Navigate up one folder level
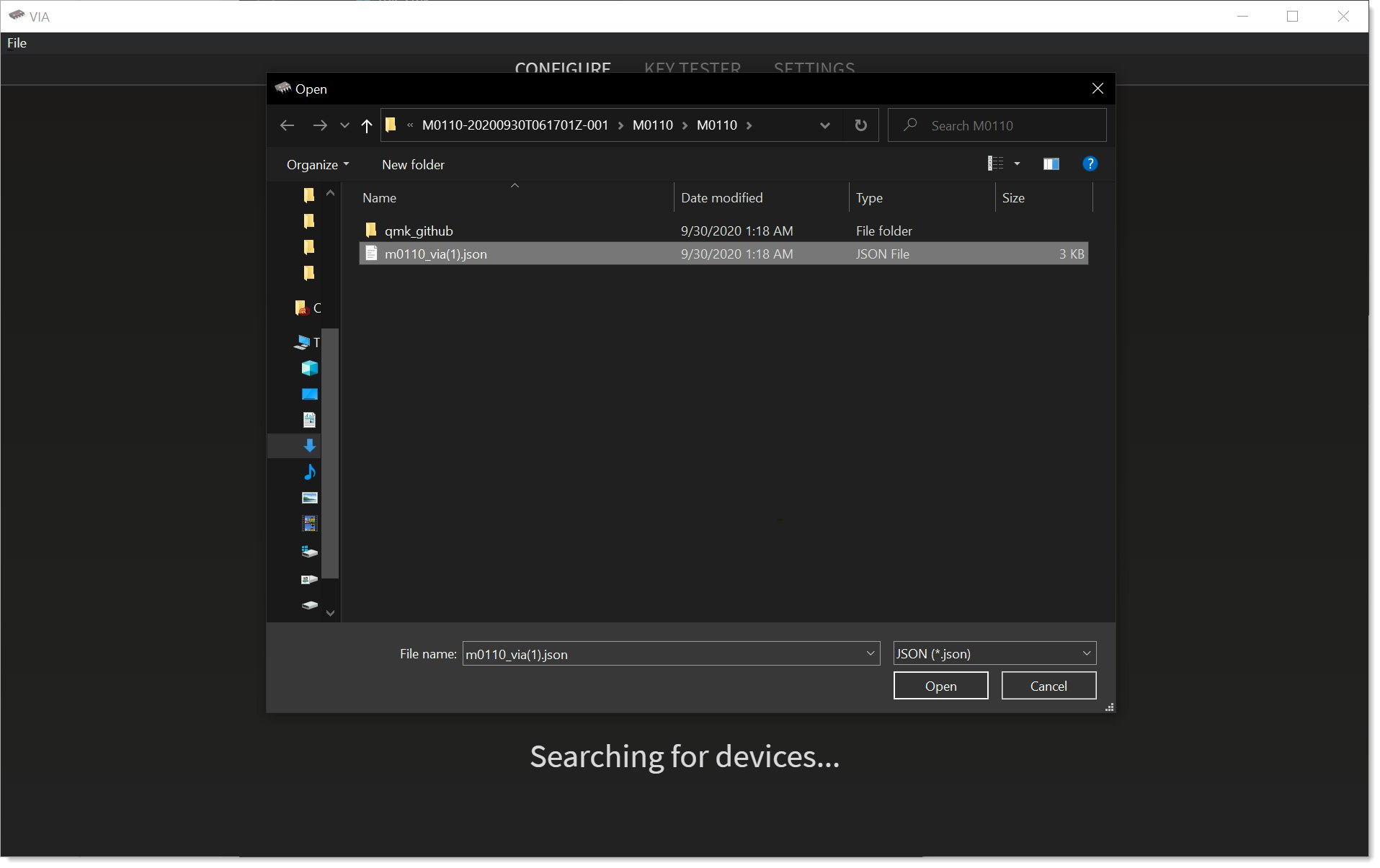Image resolution: width=1380 pixels, height=868 pixels. click(366, 126)
